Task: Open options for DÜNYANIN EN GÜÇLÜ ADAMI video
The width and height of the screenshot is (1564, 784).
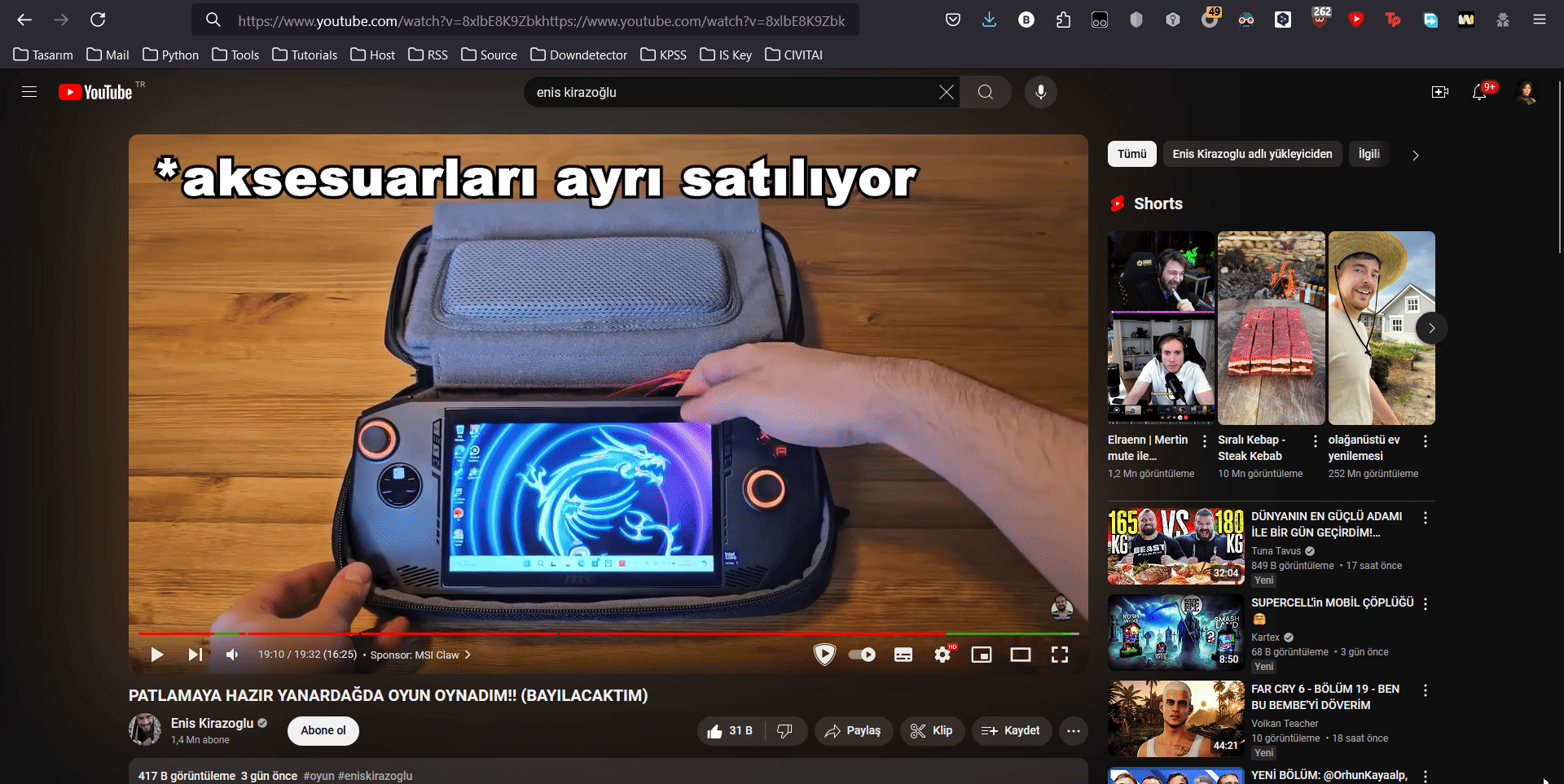Action: 1425,518
